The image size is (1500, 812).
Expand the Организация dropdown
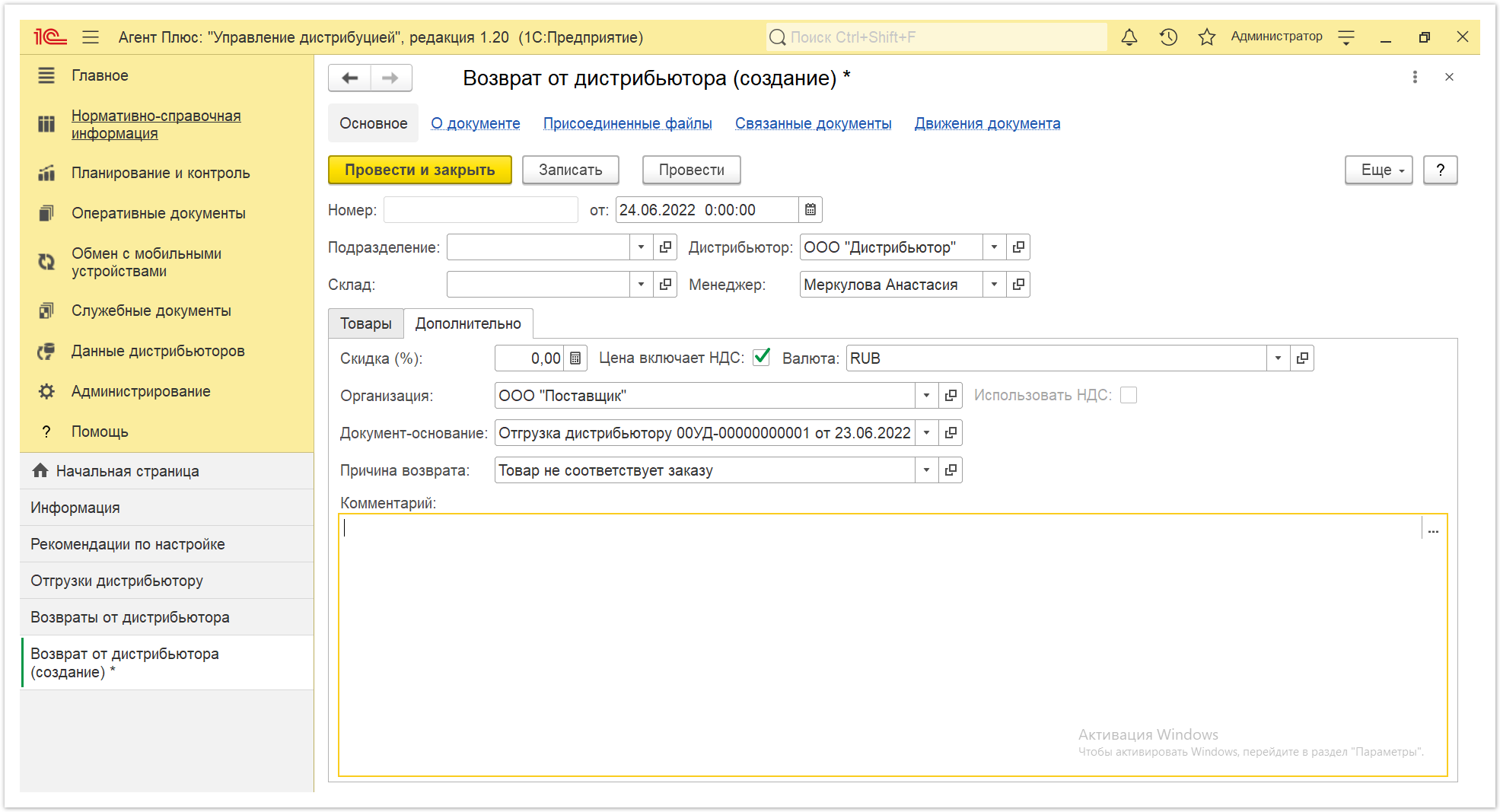[x=926, y=396]
